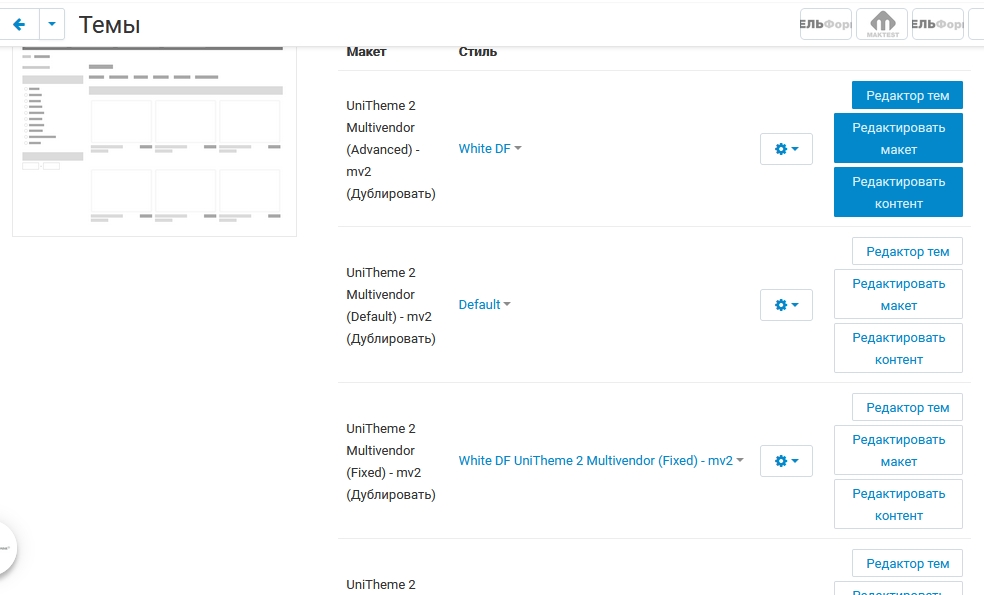984x595 pixels.
Task: Go back using the blue arrow button
Action: (x=19, y=24)
